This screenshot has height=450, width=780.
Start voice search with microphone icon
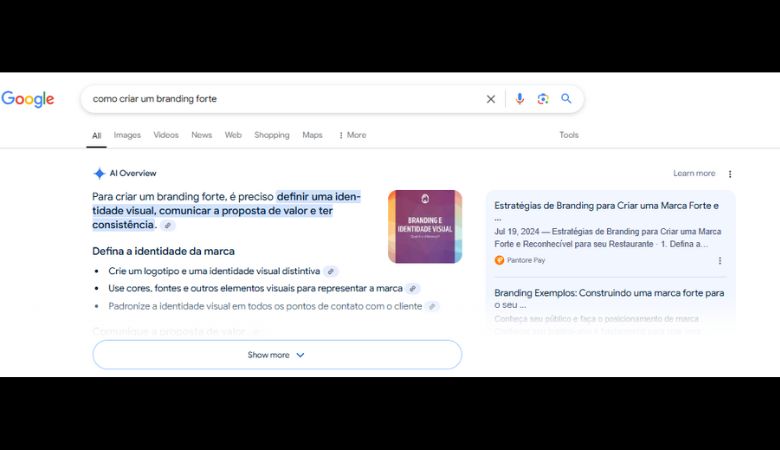click(519, 99)
